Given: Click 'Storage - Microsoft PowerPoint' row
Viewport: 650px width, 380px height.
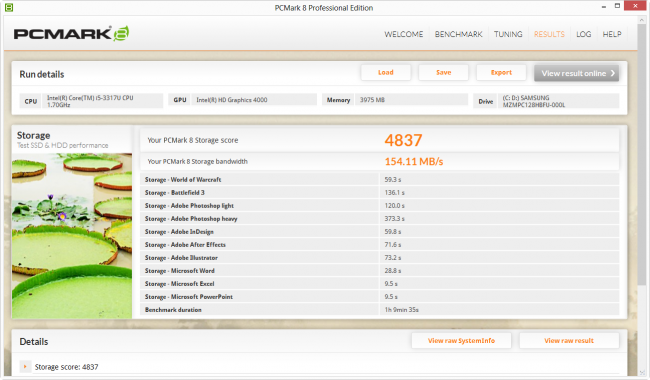Looking at the screenshot, I should point(379,297).
